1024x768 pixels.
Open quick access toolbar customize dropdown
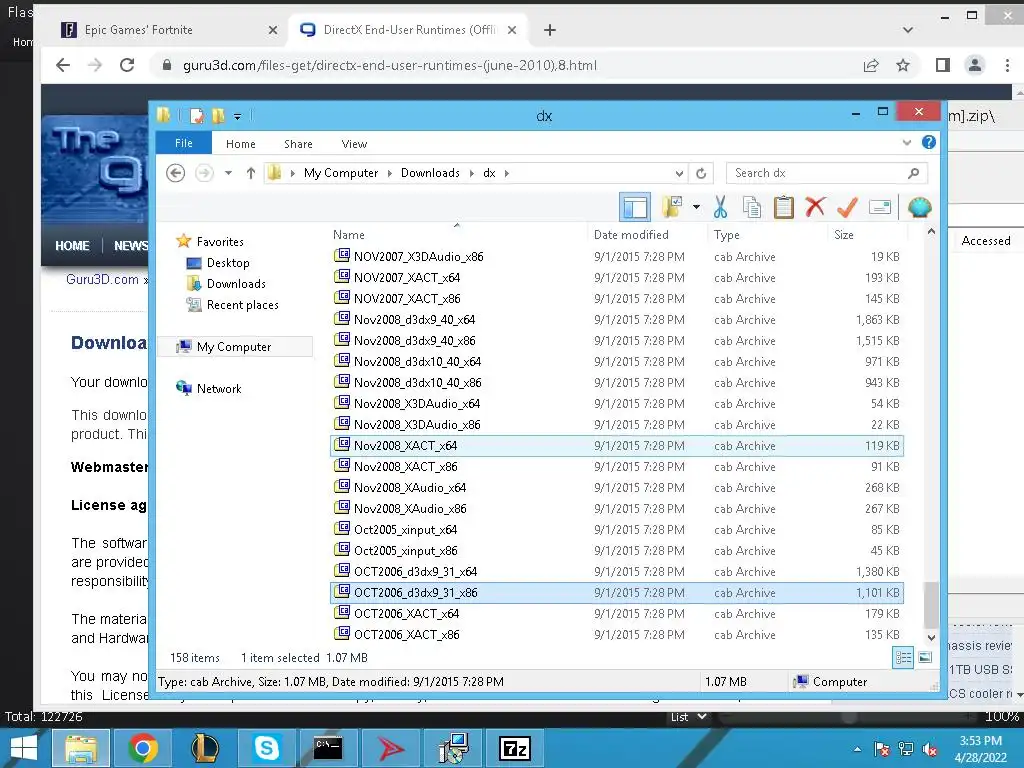[237, 116]
